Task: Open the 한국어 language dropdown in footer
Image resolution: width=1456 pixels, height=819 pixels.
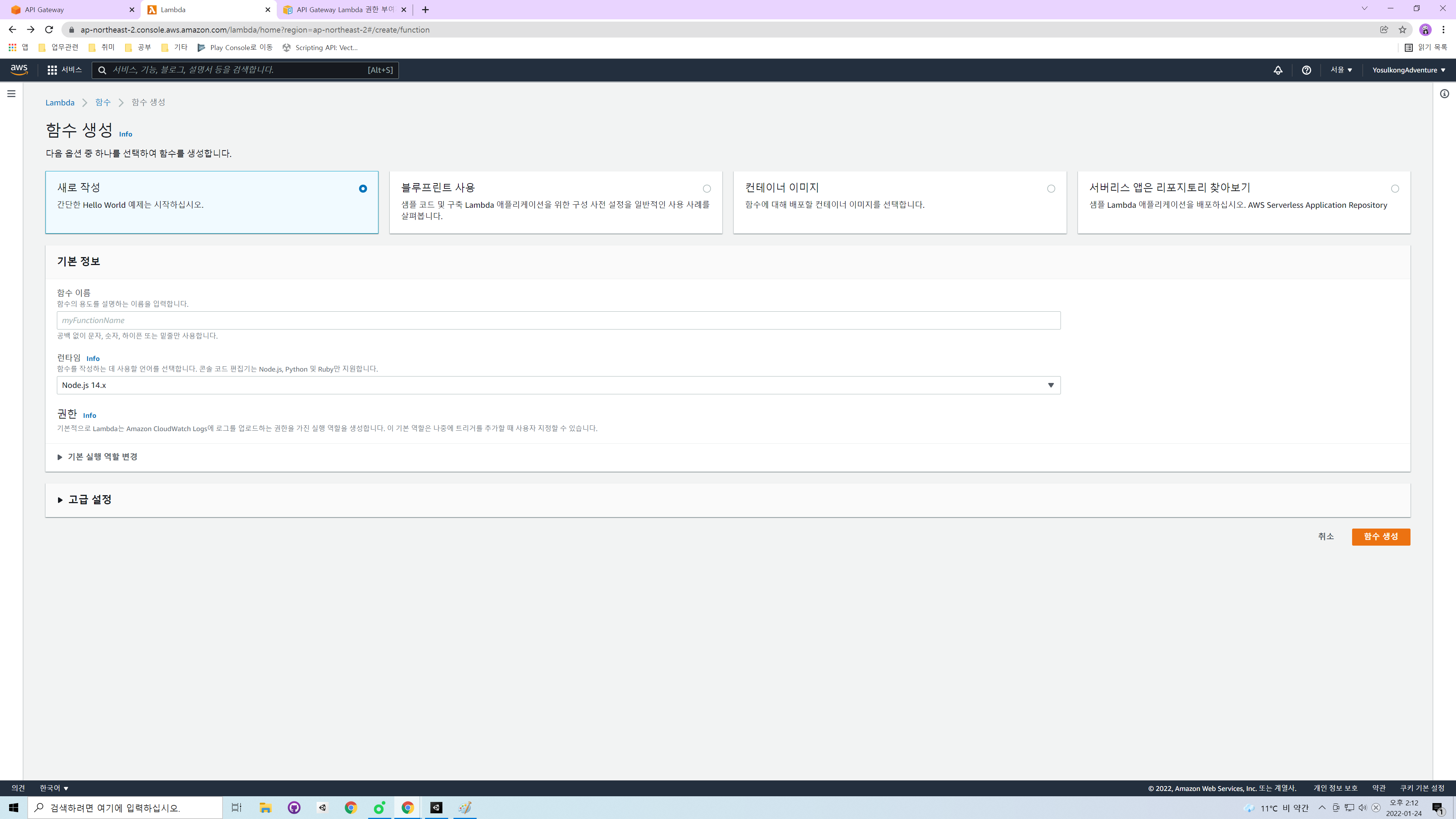Action: [x=54, y=788]
